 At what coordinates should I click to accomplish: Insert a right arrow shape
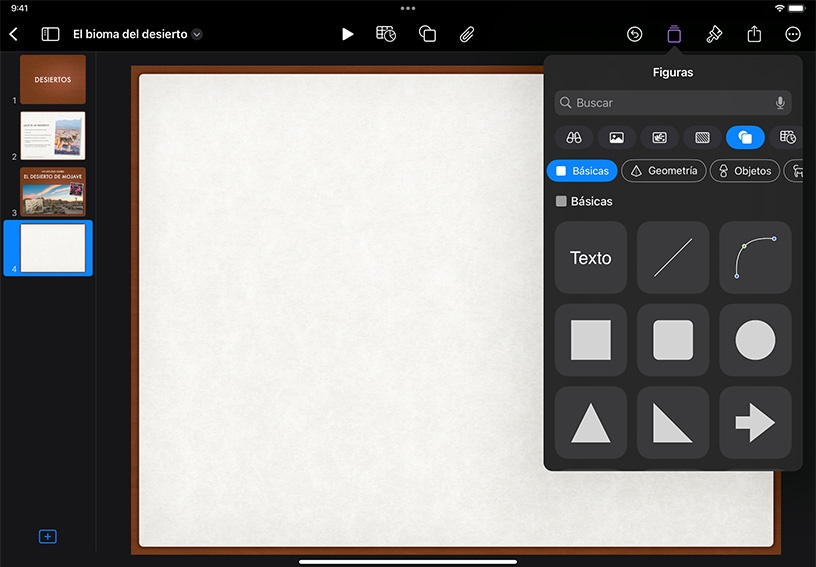(x=755, y=422)
